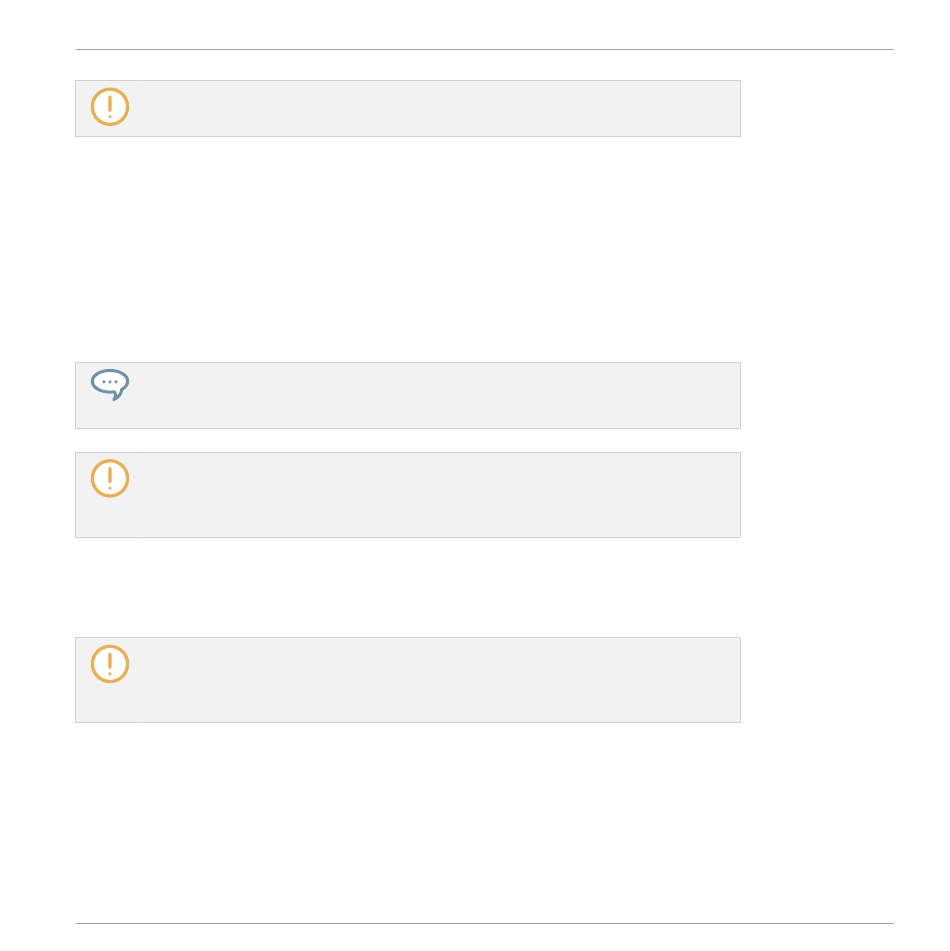Click the narrow gap between speech and warning boxes
The height and width of the screenshot is (951, 950).
click(x=408, y=440)
